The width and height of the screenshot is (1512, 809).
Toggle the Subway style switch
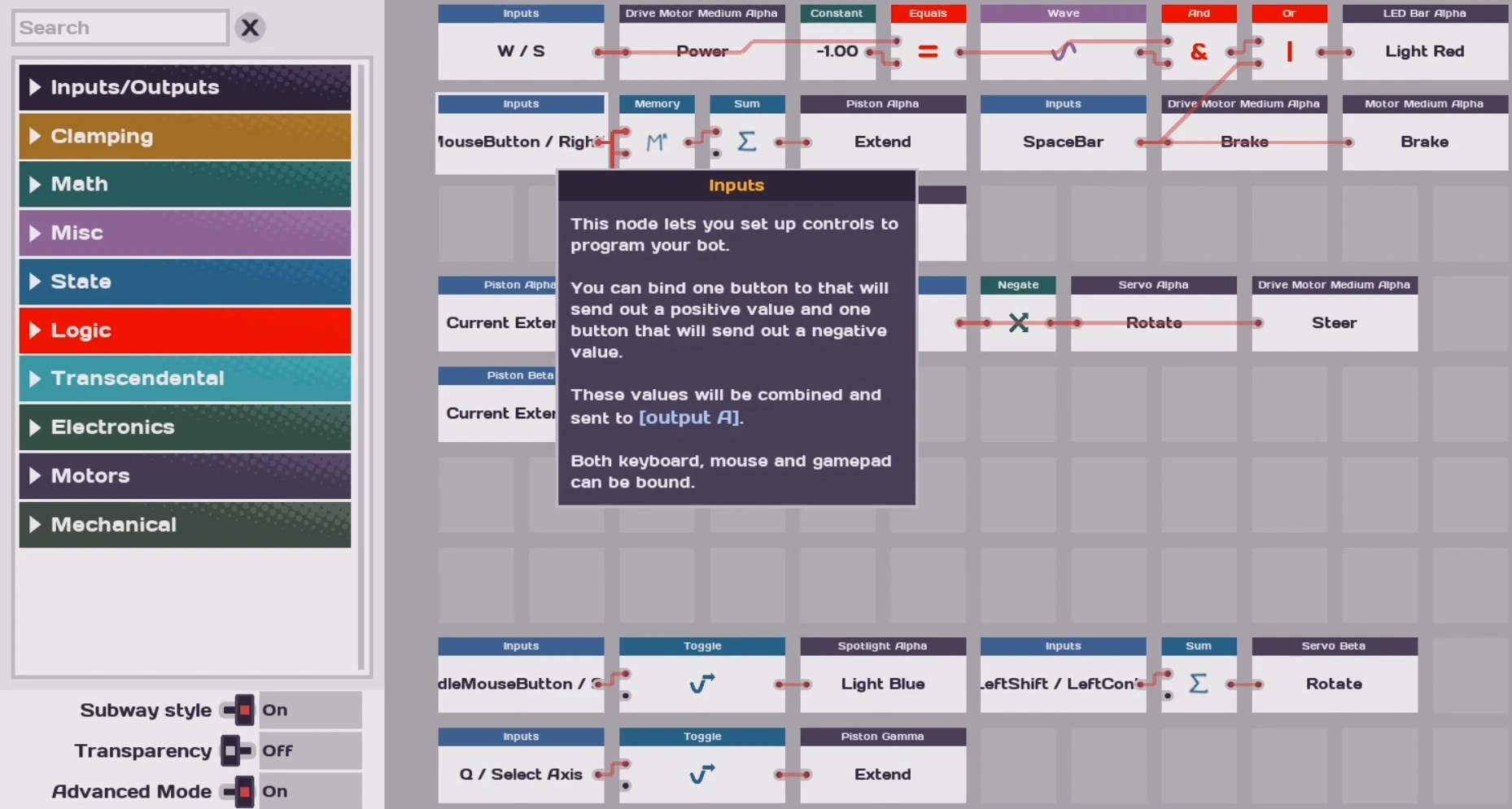239,711
